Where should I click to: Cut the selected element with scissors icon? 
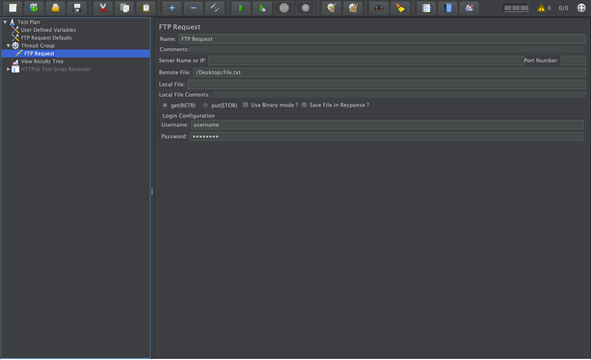(103, 8)
